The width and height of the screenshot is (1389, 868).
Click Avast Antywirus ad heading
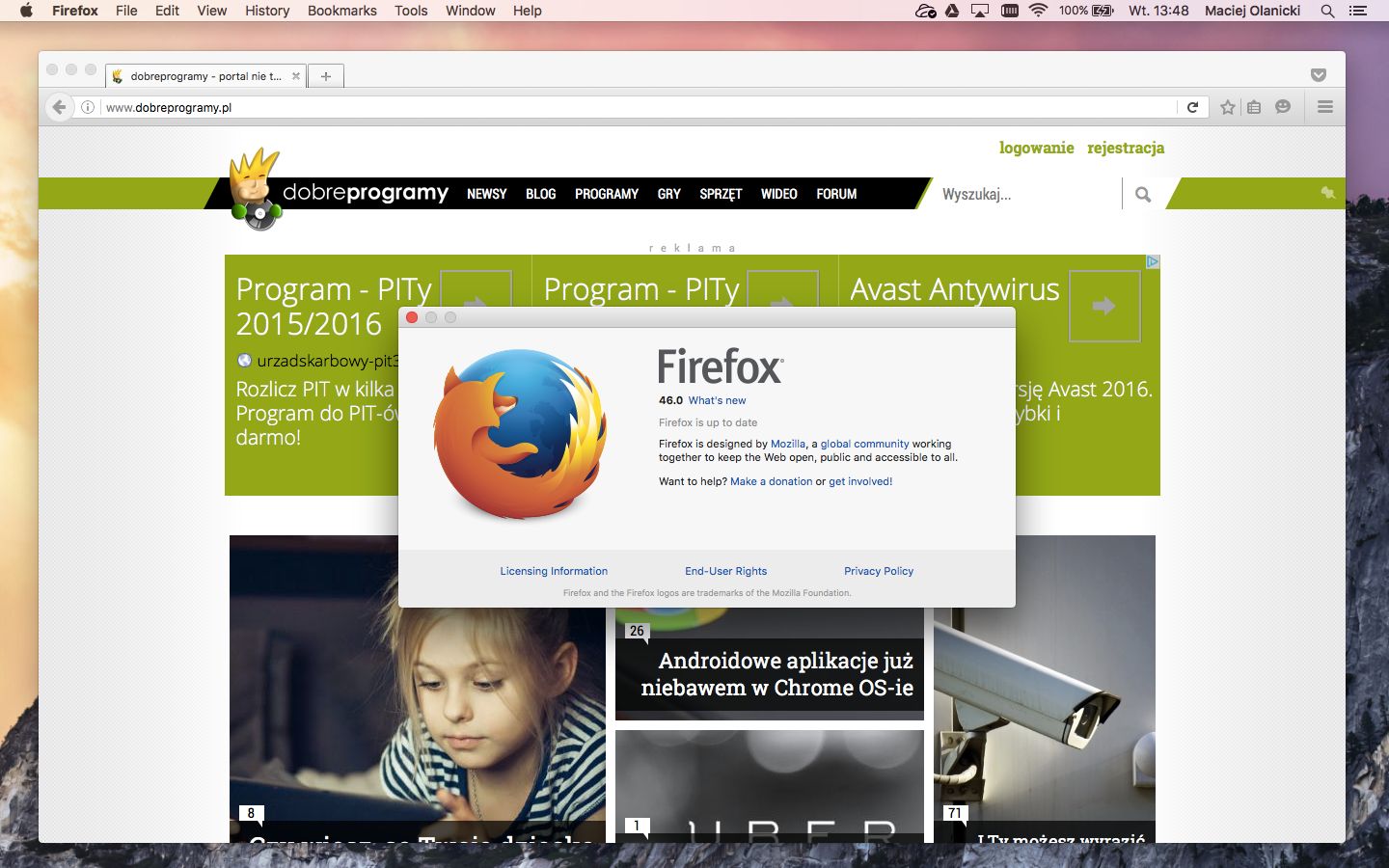pyautogui.click(x=955, y=289)
